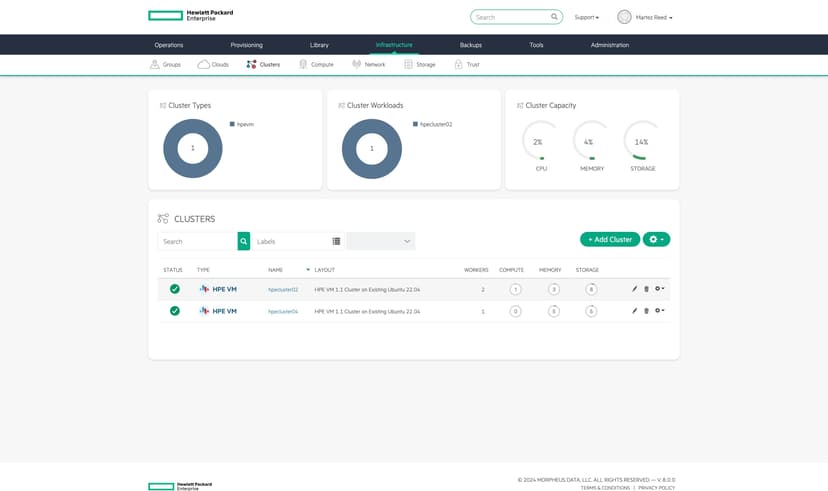Click the green search button in Clusters panel

point(243,241)
